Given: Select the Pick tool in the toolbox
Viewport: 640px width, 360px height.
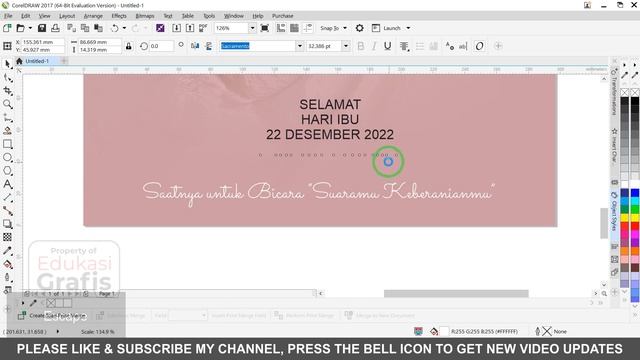Looking at the screenshot, I should (7, 64).
